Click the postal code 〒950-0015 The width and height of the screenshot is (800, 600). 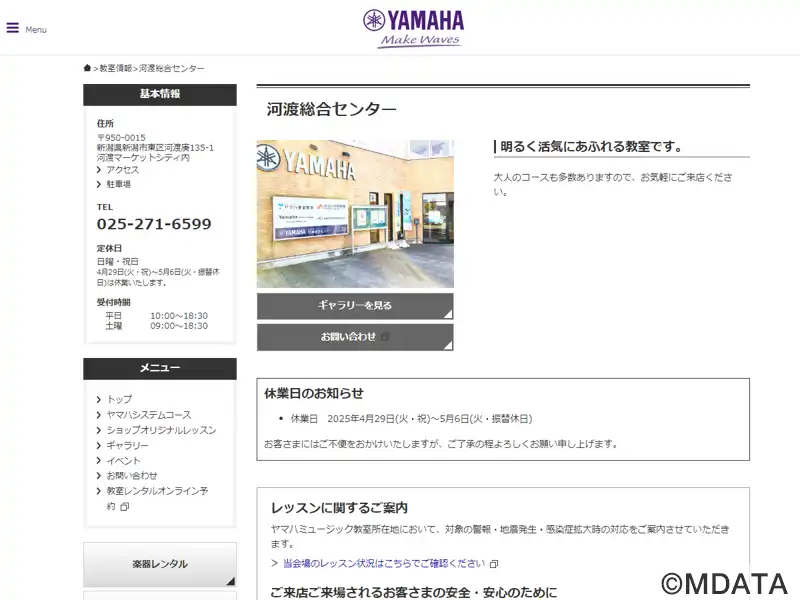[x=121, y=138]
